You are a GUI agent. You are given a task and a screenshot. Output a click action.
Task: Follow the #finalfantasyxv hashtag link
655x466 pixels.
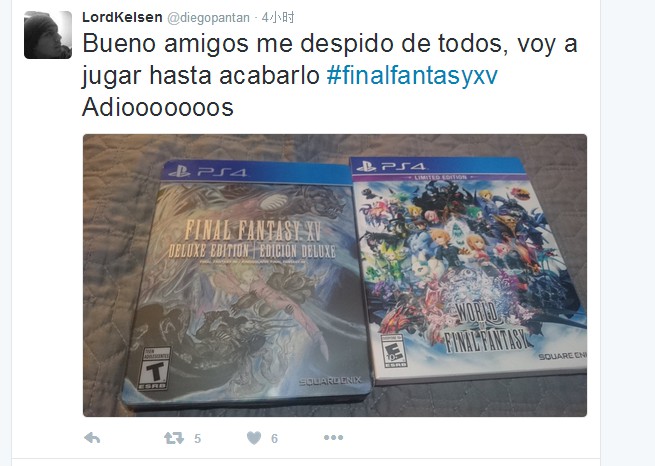(x=412, y=76)
